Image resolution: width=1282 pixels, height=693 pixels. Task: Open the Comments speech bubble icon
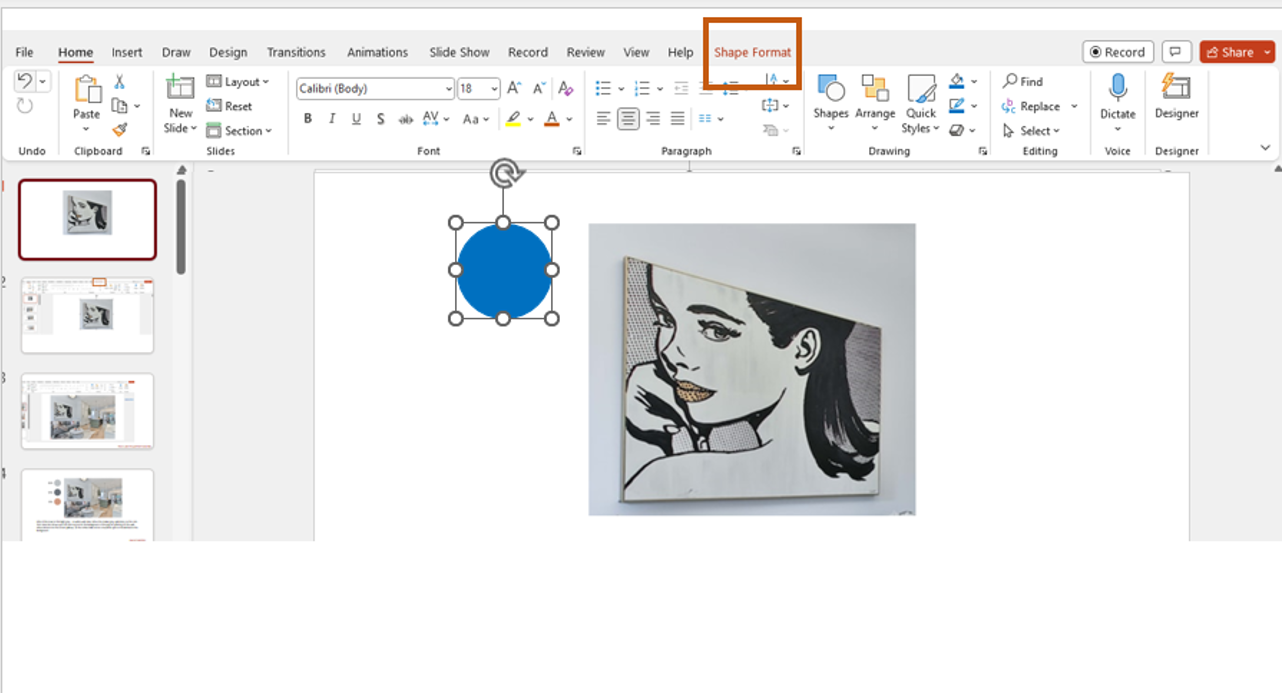click(1176, 52)
